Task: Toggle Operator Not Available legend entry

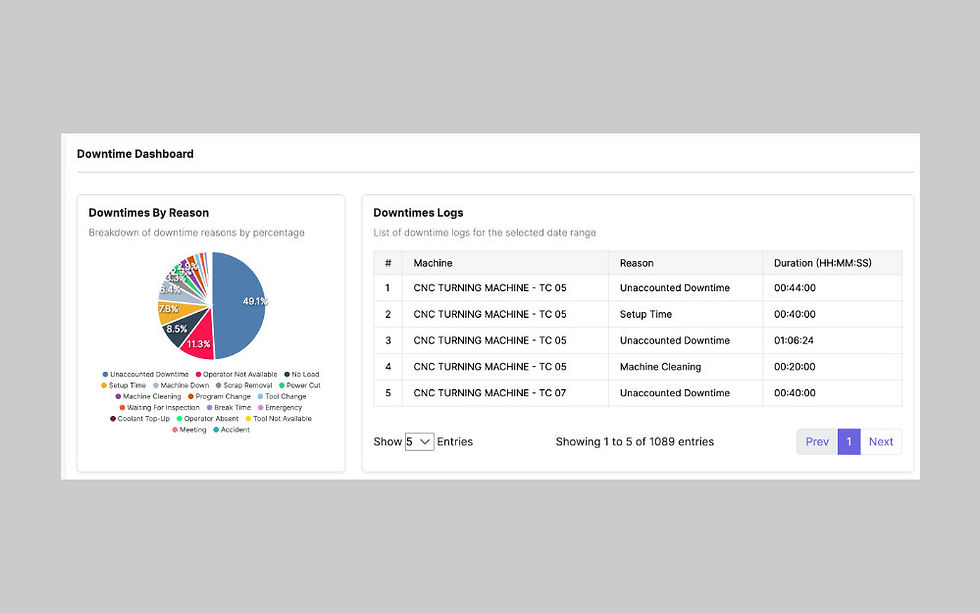Action: (x=236, y=374)
